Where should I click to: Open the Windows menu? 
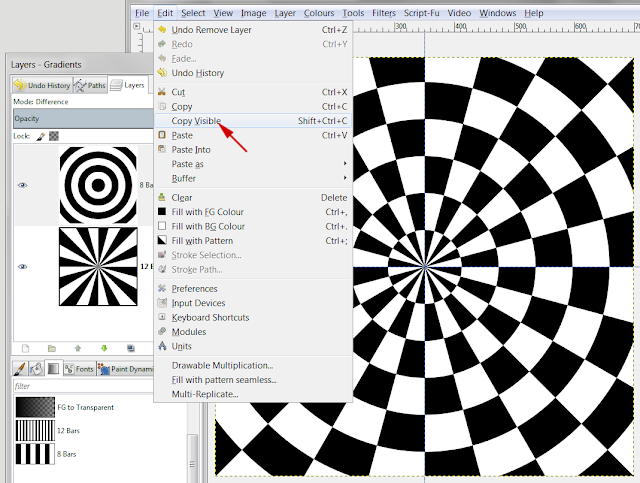498,13
